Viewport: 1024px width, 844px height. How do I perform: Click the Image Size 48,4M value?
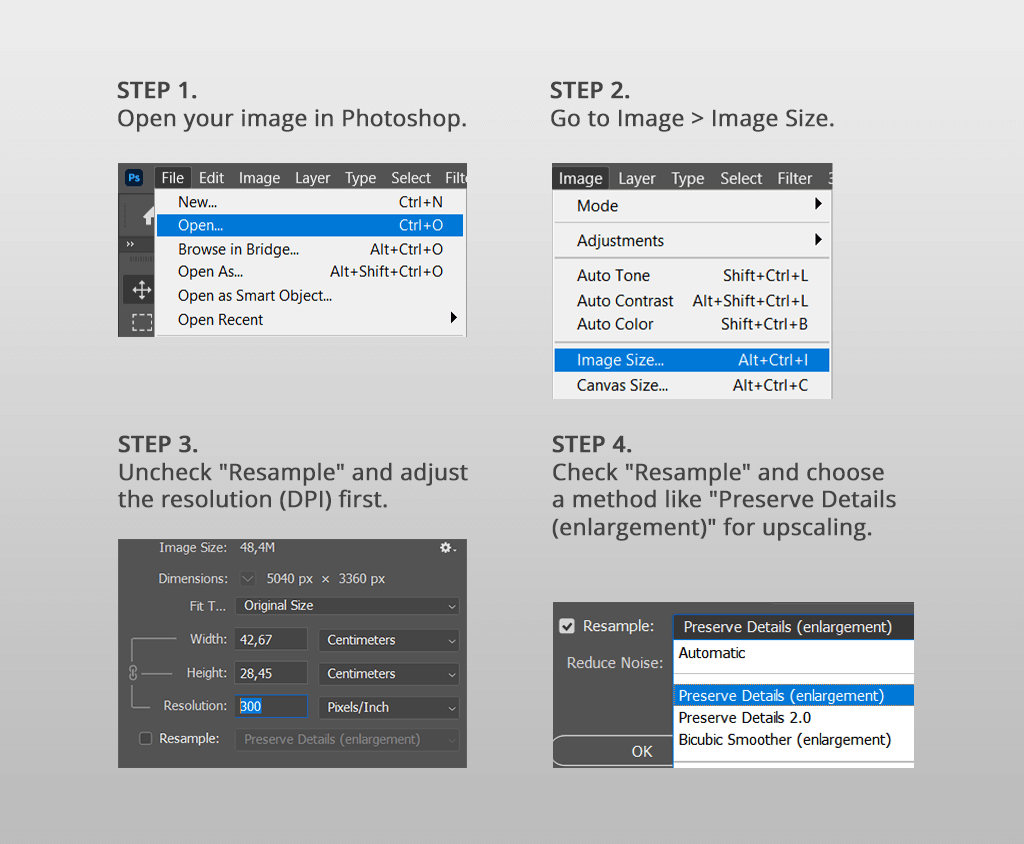coord(257,547)
